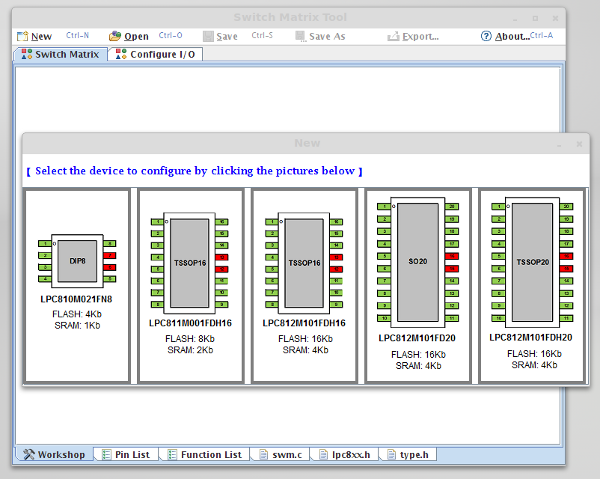The width and height of the screenshot is (600, 479).
Task: Click the SRAM: 2Kb text
Action: click(x=190, y=350)
